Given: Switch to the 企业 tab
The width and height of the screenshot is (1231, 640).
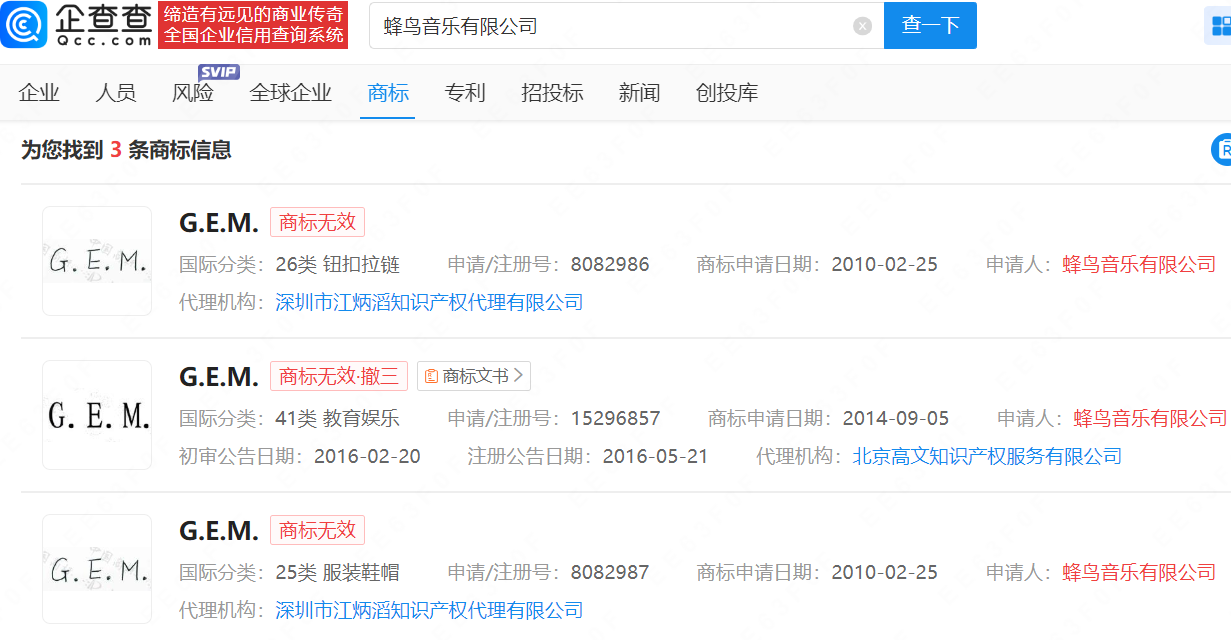Looking at the screenshot, I should pos(39,93).
